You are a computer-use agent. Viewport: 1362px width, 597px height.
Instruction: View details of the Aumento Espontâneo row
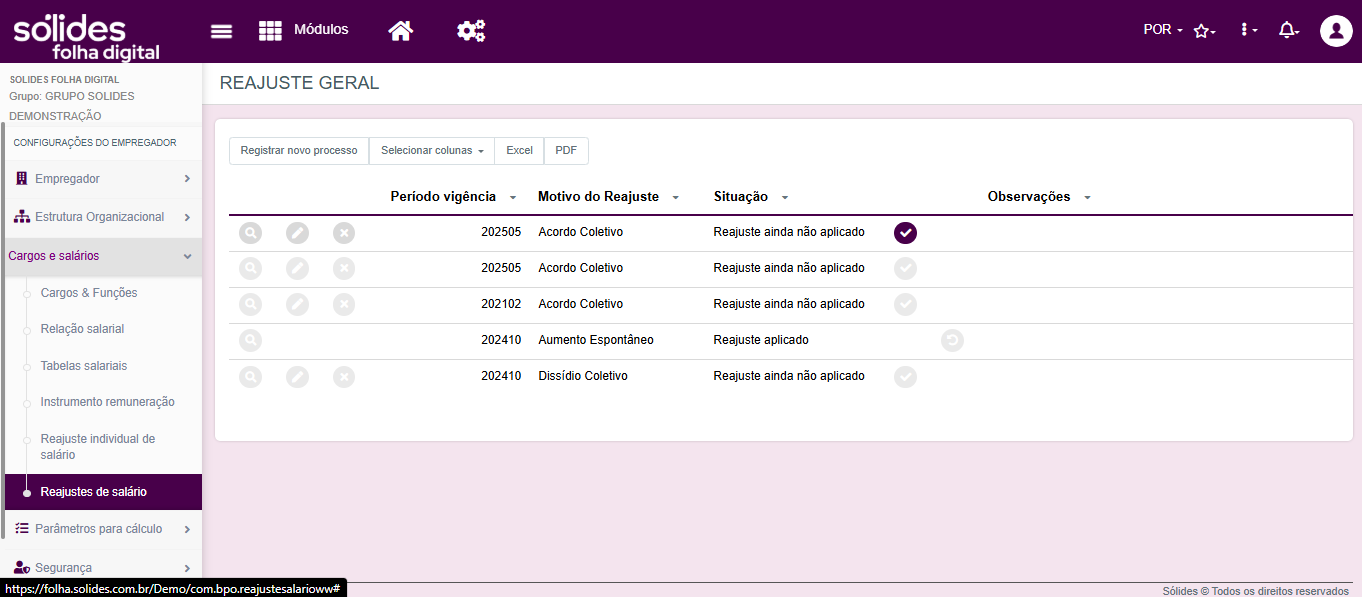click(x=250, y=340)
